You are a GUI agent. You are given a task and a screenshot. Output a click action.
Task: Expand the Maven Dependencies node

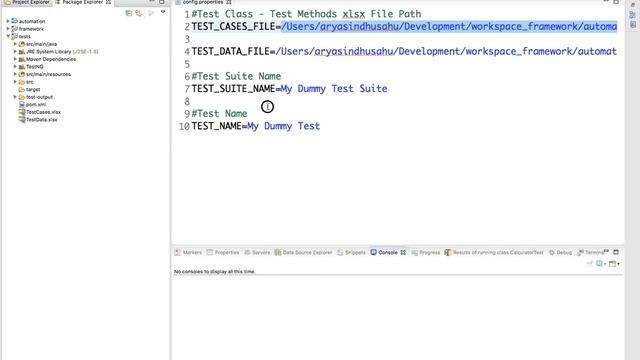pyautogui.click(x=15, y=59)
